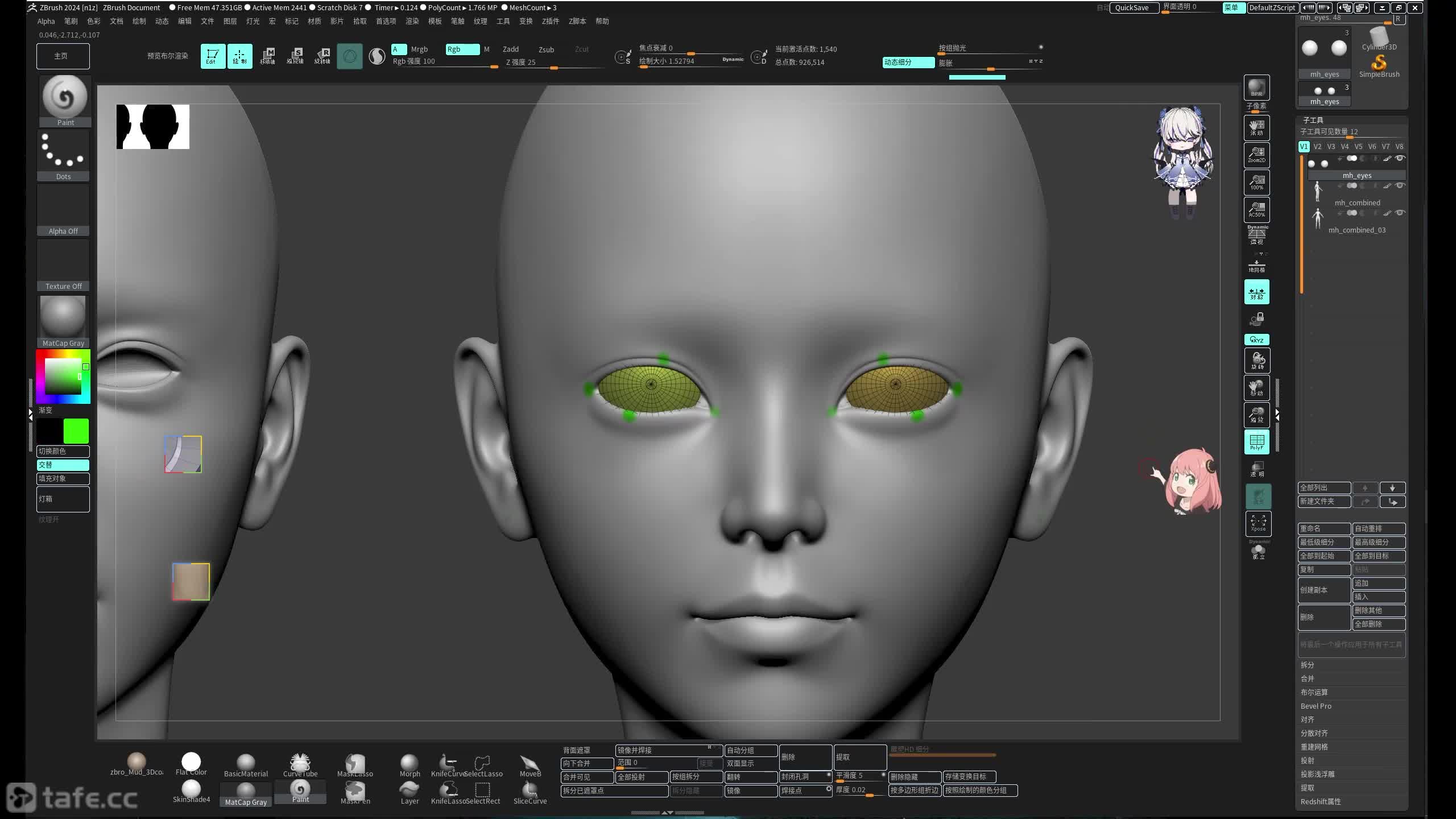Expand the Bevel Pro section
The width and height of the screenshot is (1456, 819).
pos(1316,706)
